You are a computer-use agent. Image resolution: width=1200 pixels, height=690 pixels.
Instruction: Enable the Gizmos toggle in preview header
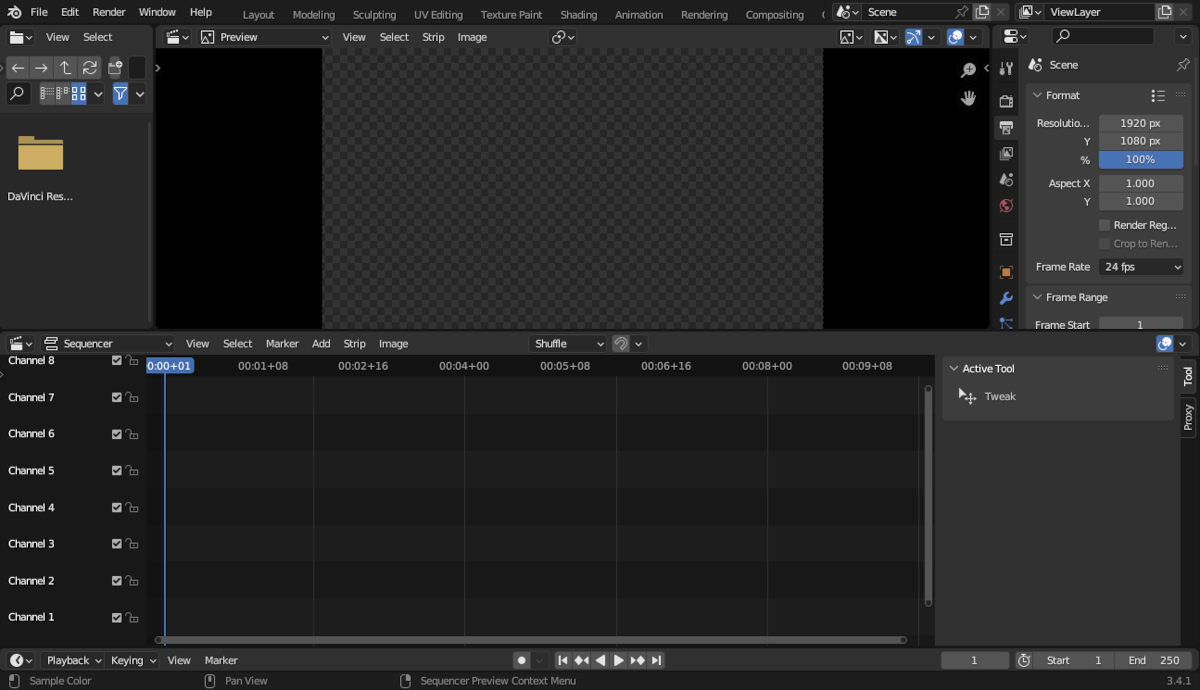[911, 37]
